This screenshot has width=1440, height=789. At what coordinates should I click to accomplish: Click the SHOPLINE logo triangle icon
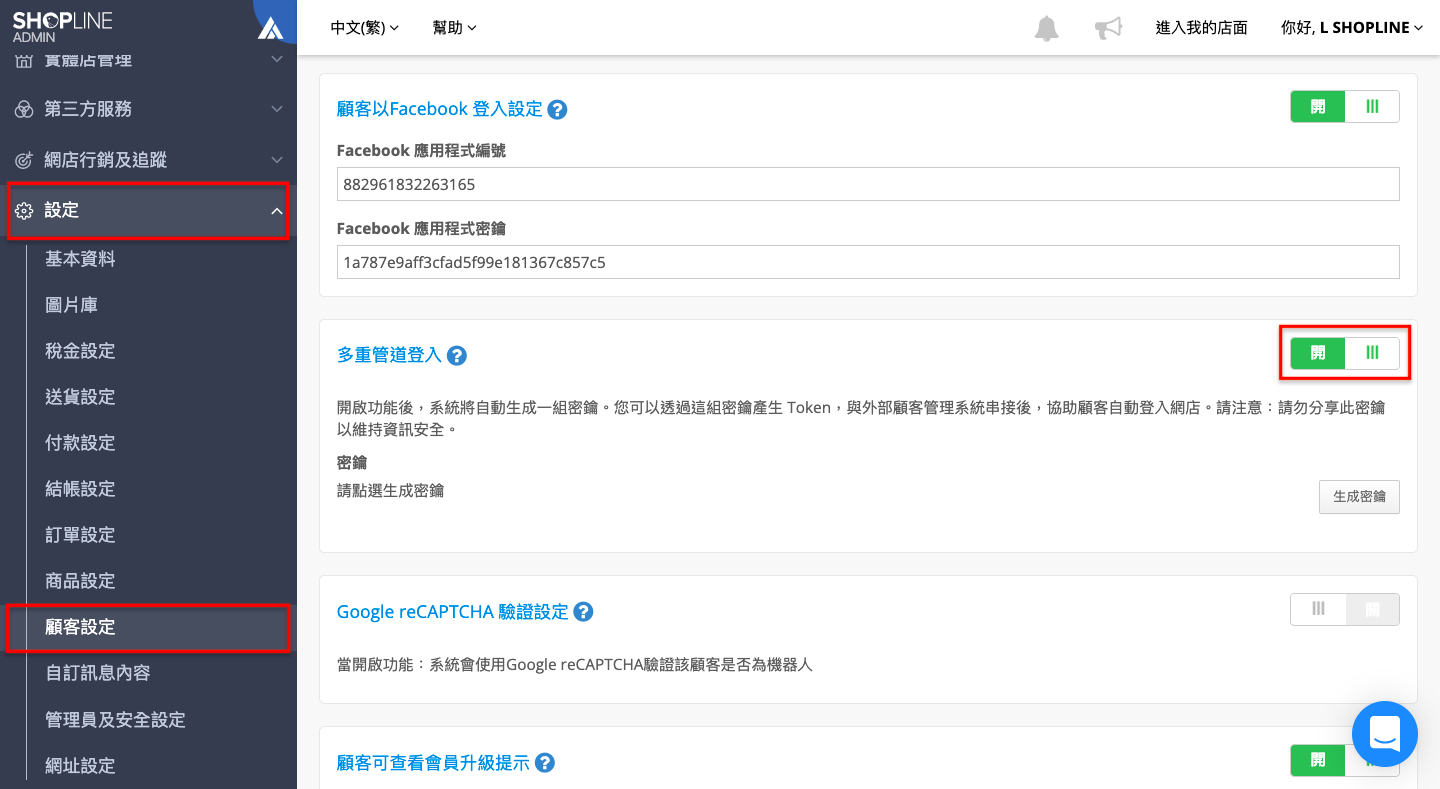click(x=270, y=28)
